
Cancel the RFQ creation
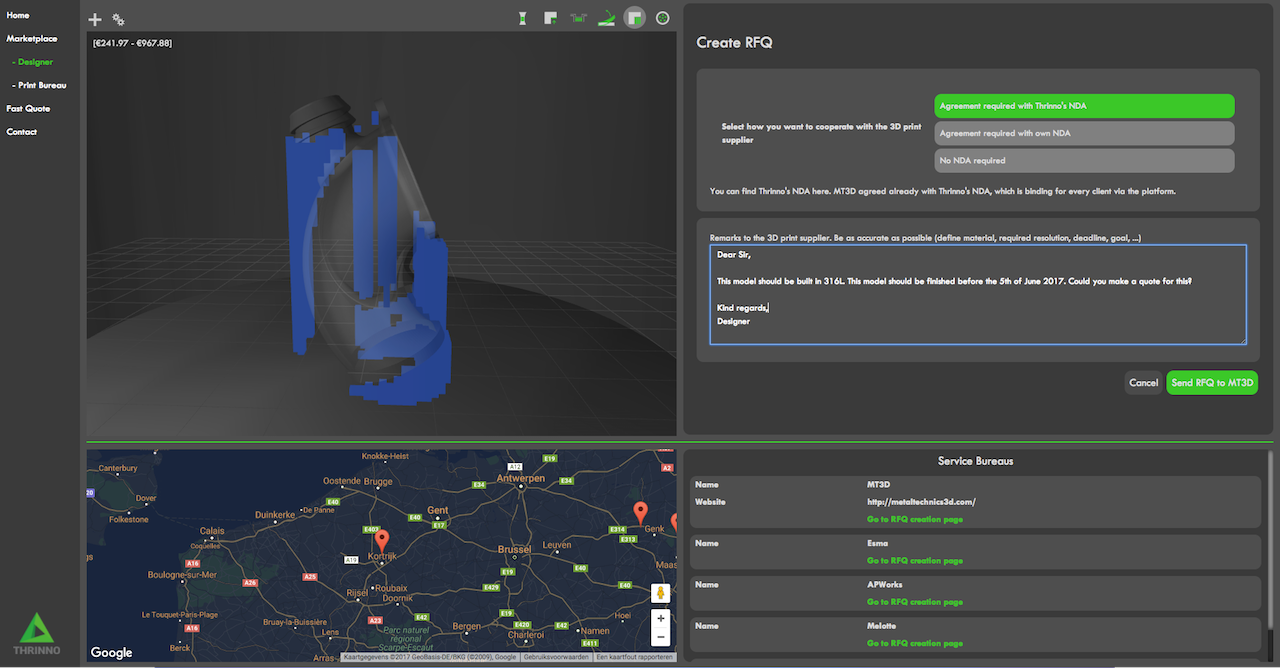click(1143, 383)
